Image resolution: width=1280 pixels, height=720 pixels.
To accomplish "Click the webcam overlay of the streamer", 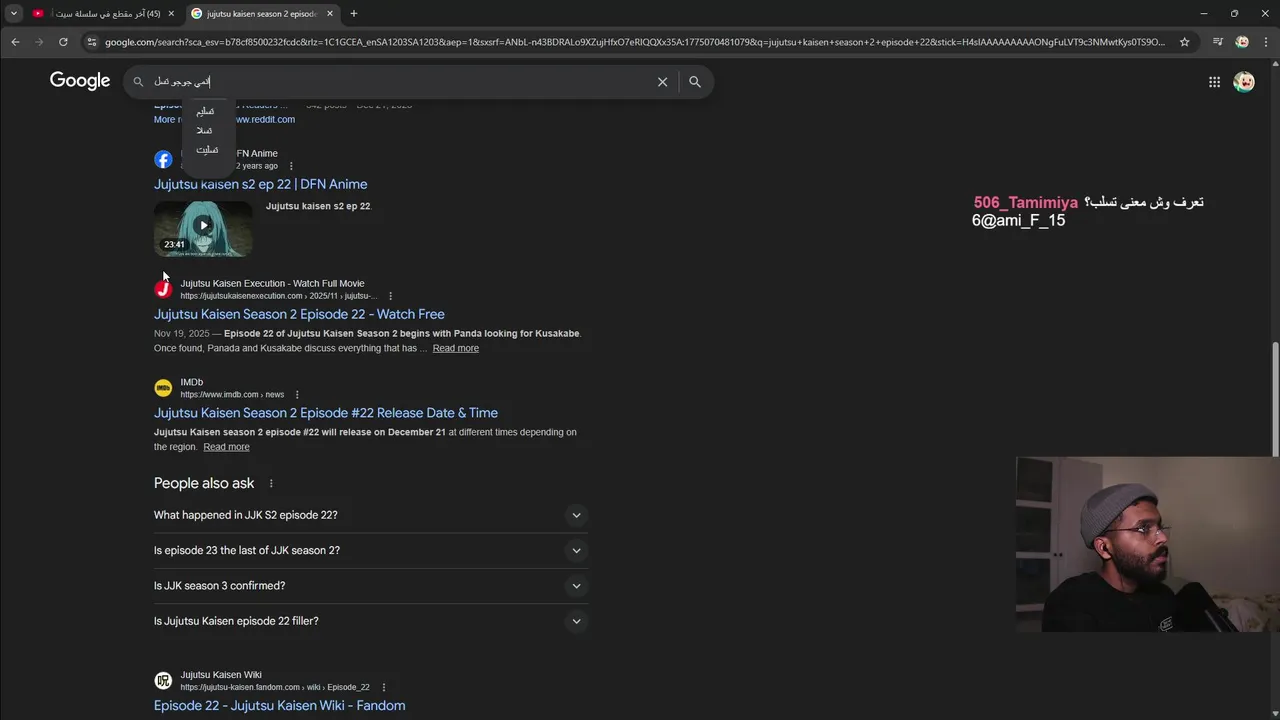I will [1148, 545].
